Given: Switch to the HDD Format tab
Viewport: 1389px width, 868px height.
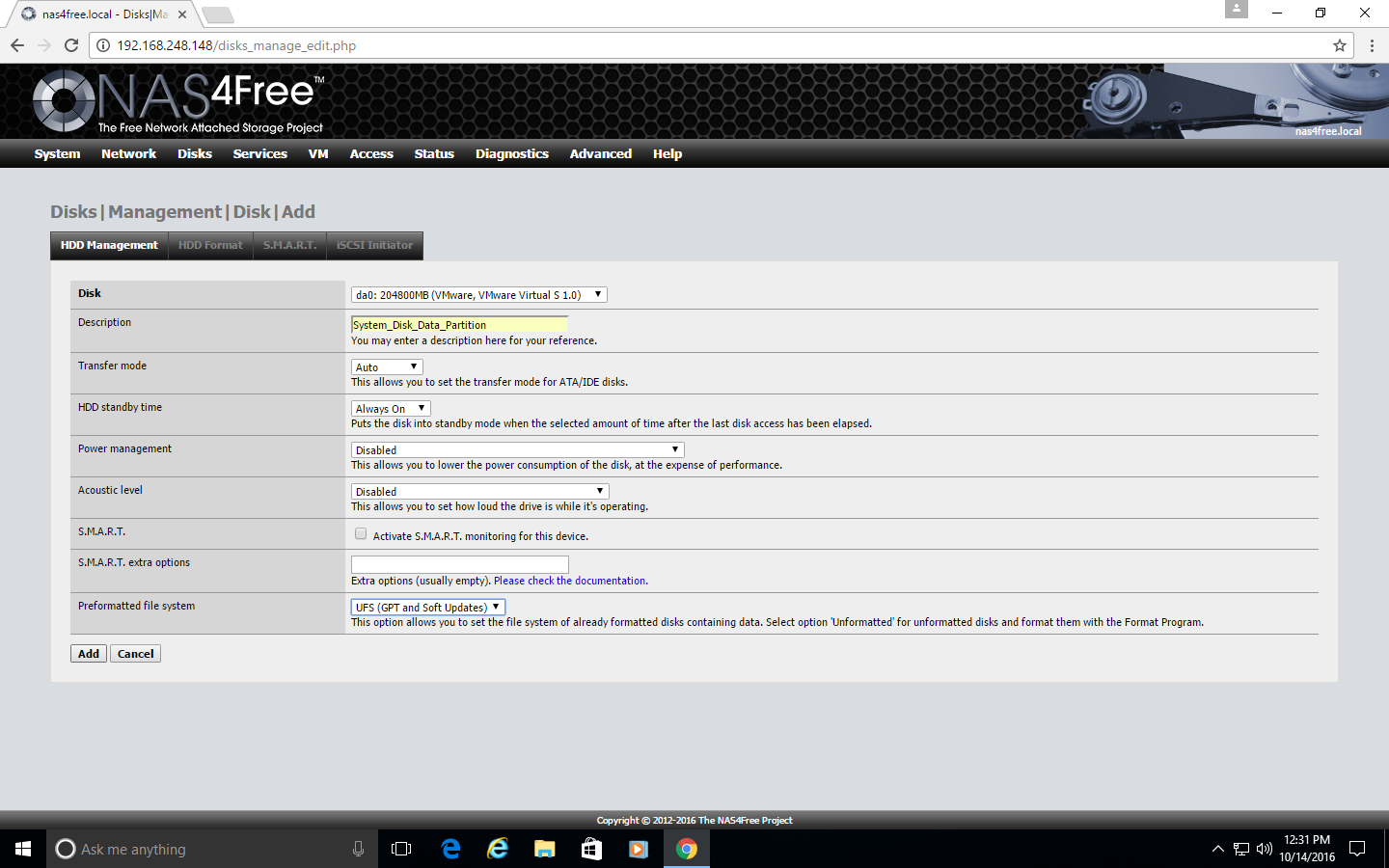Looking at the screenshot, I should (210, 246).
